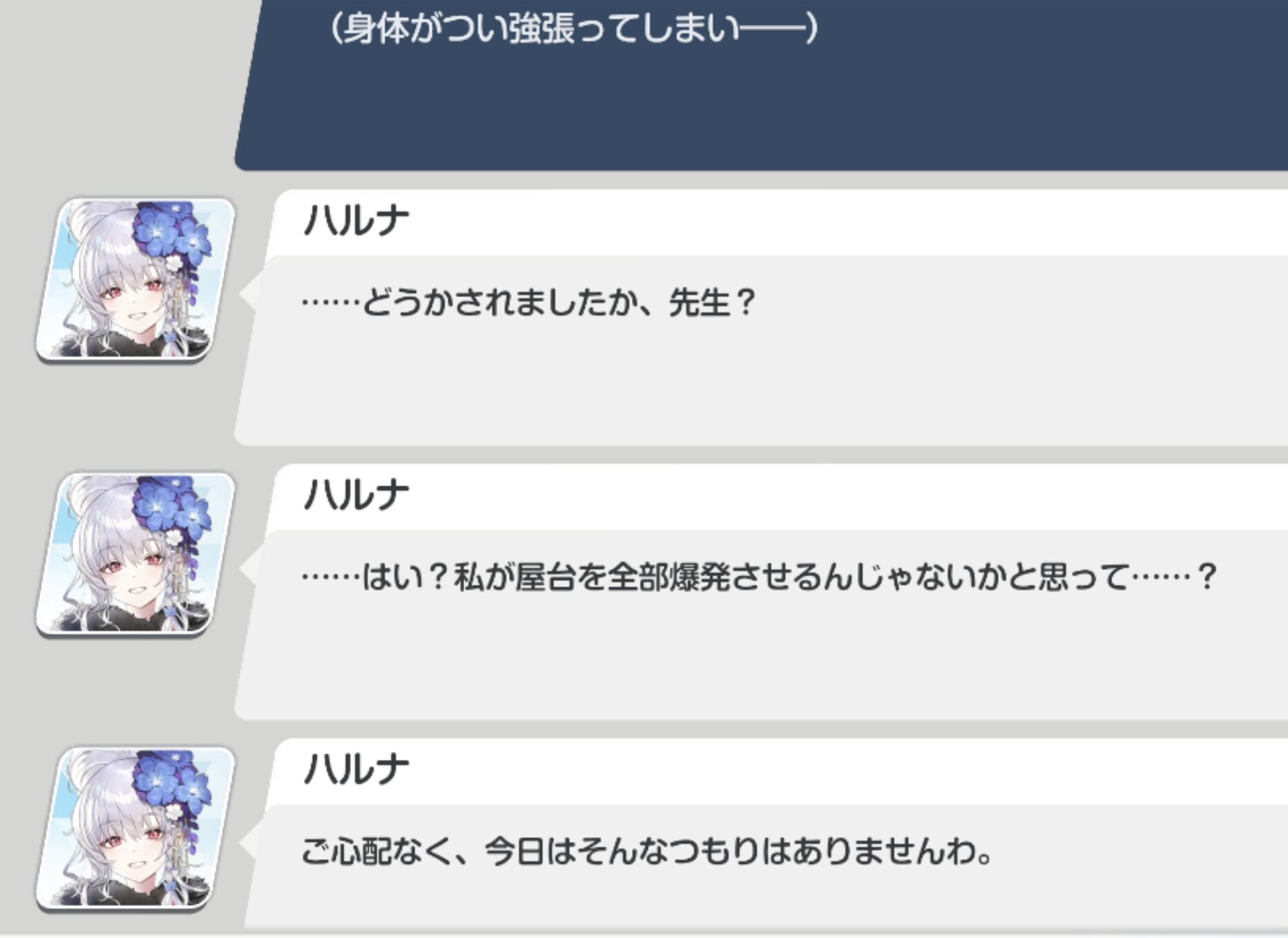1288x938 pixels.
Task: Select ハルナ name label above 'どうかされましたか'
Action: point(356,222)
